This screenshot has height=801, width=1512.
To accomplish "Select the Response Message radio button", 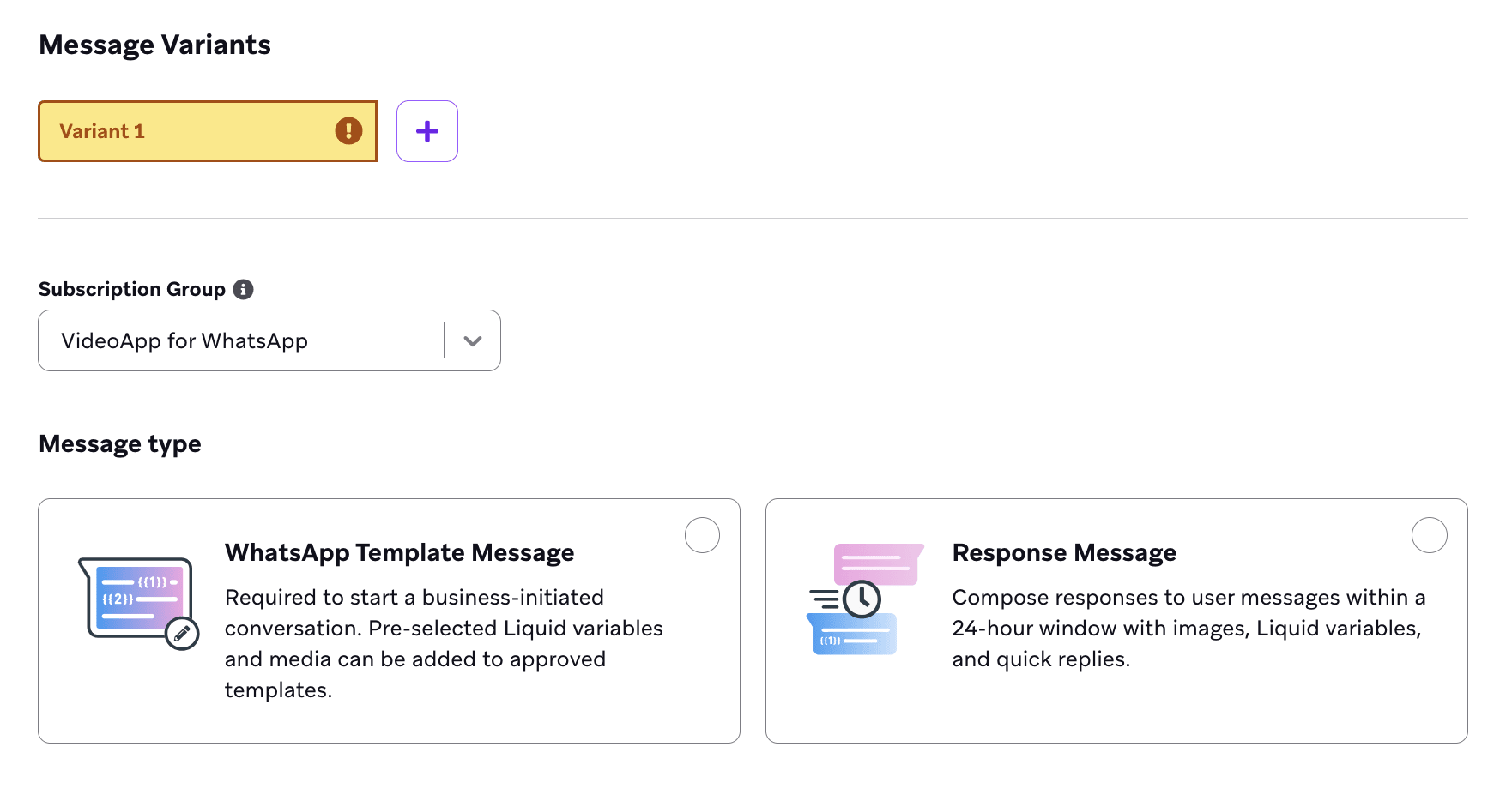I will (x=1429, y=535).
